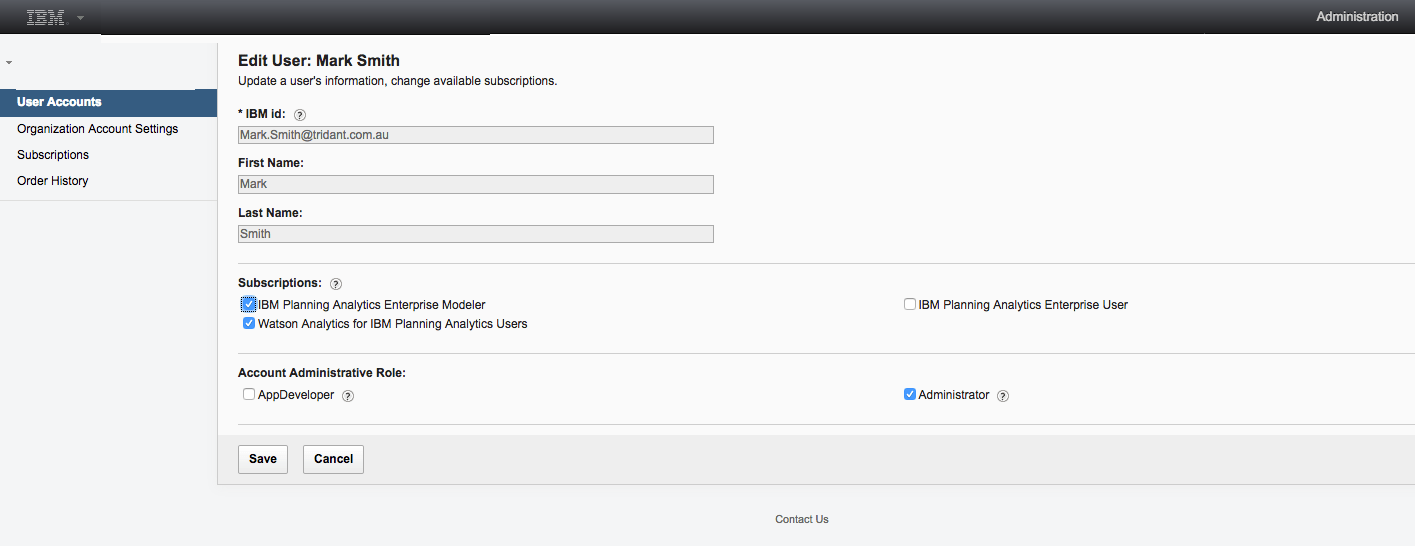Click the Save button

pos(263,459)
